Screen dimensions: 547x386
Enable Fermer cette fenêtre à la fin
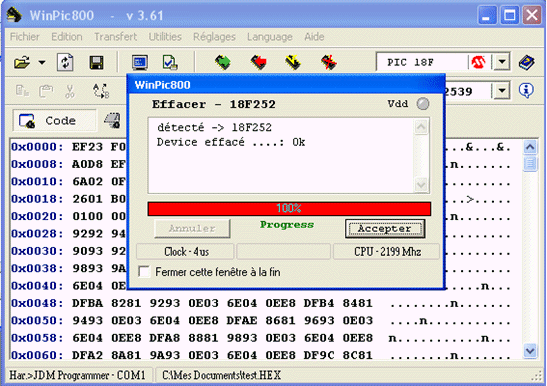[x=144, y=272]
